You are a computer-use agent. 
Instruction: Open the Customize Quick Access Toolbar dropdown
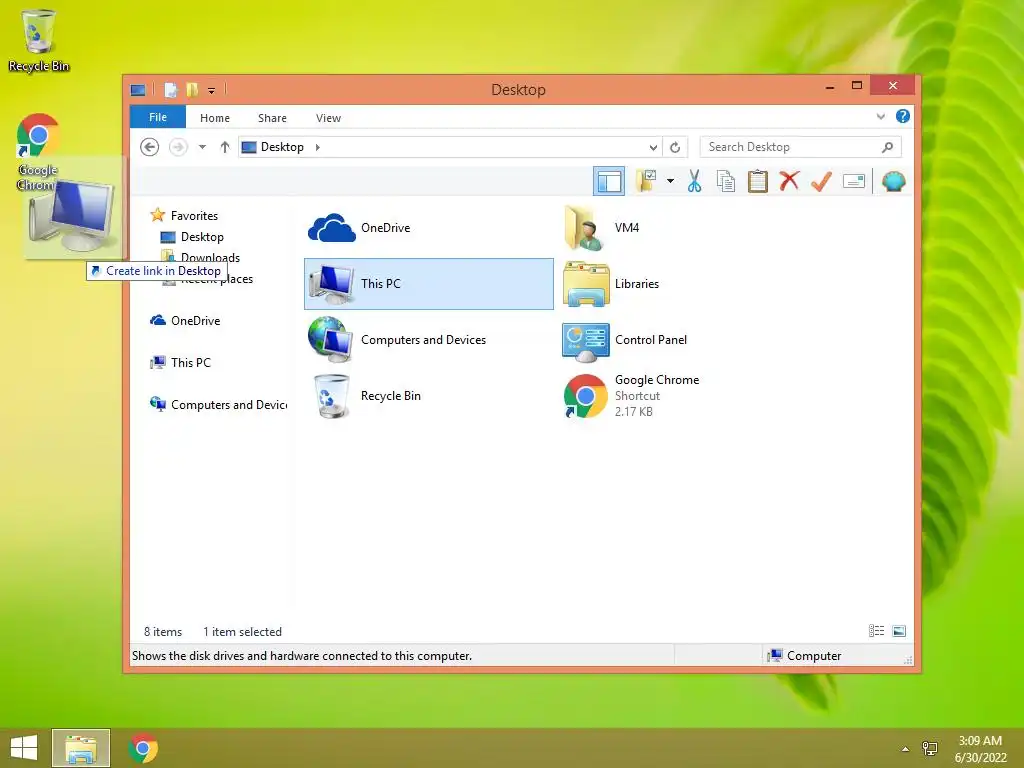coord(212,90)
